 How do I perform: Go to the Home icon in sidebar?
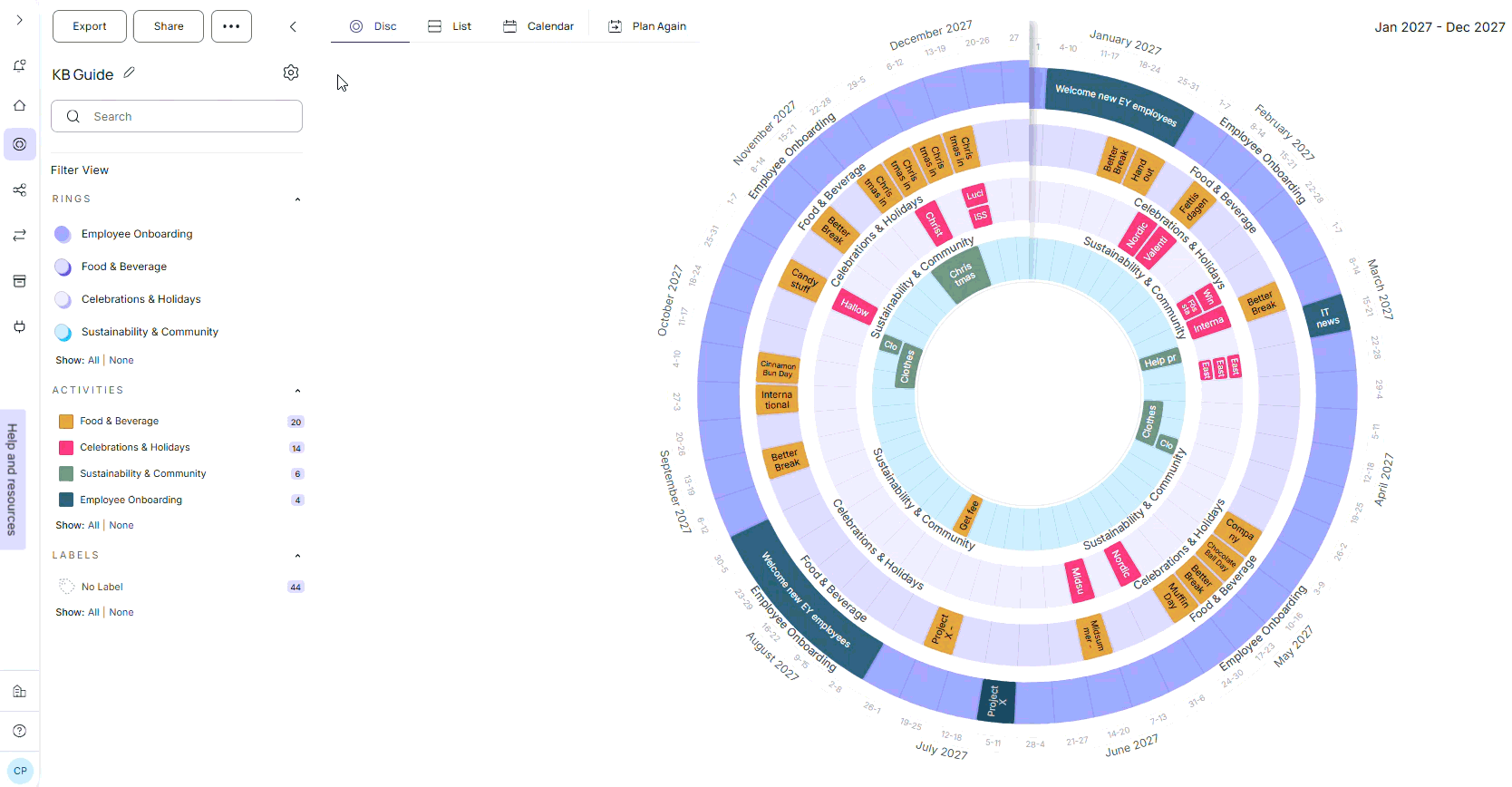pos(19,105)
